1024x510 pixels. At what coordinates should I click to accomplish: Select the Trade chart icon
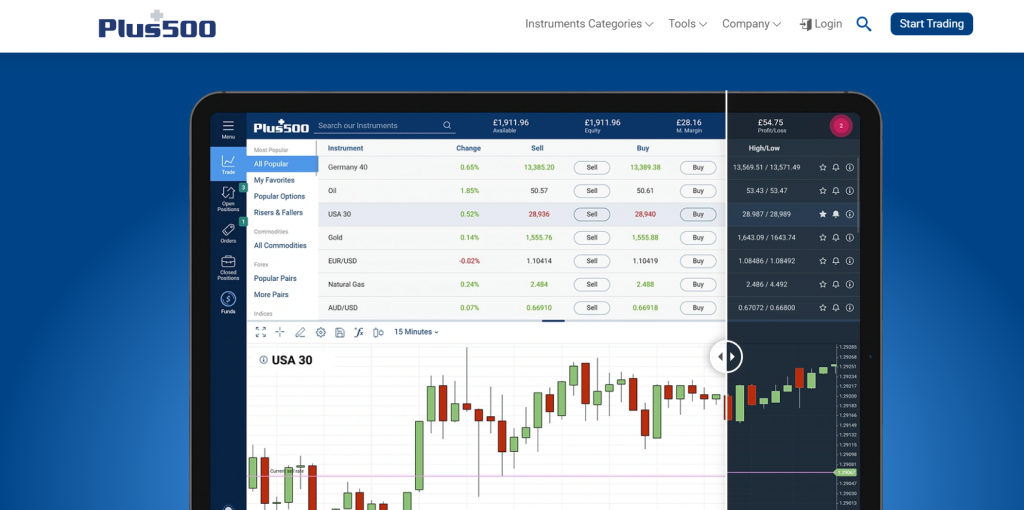tap(228, 161)
